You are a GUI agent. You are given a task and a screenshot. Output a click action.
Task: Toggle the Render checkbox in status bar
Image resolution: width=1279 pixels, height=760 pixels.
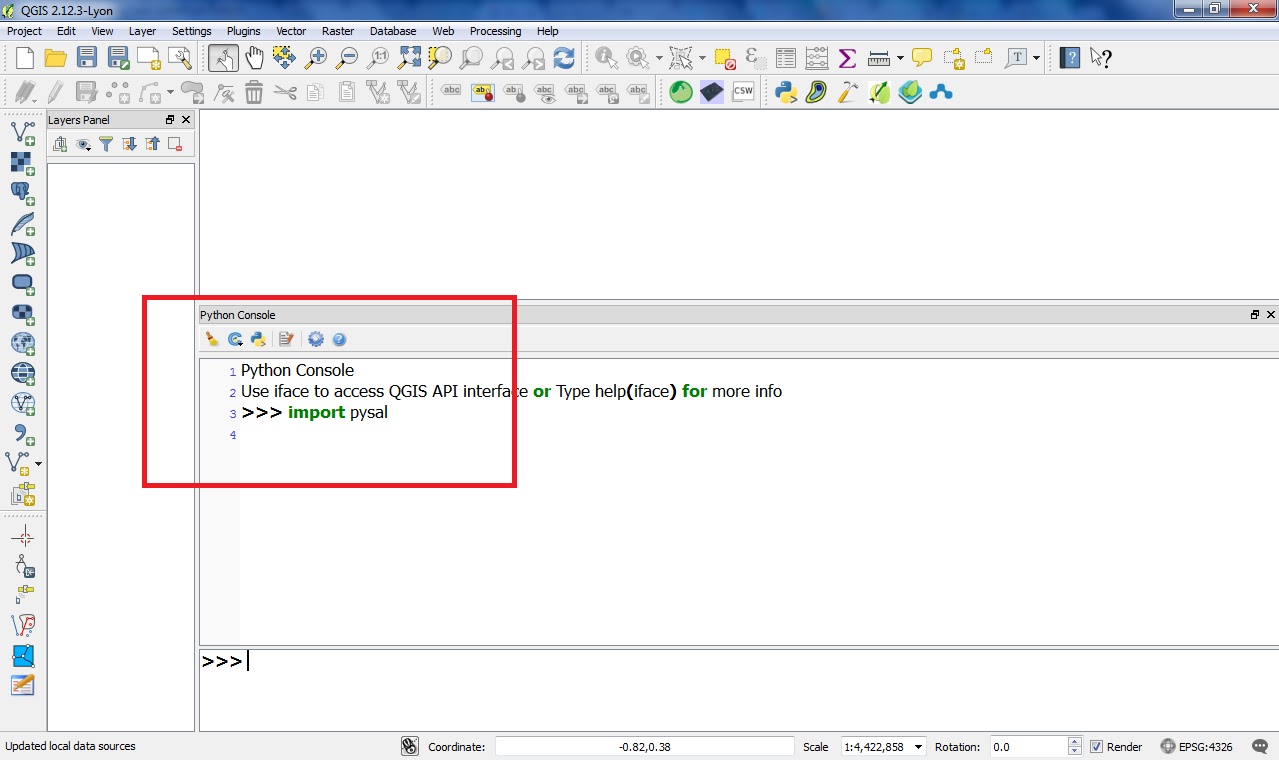tap(1096, 747)
